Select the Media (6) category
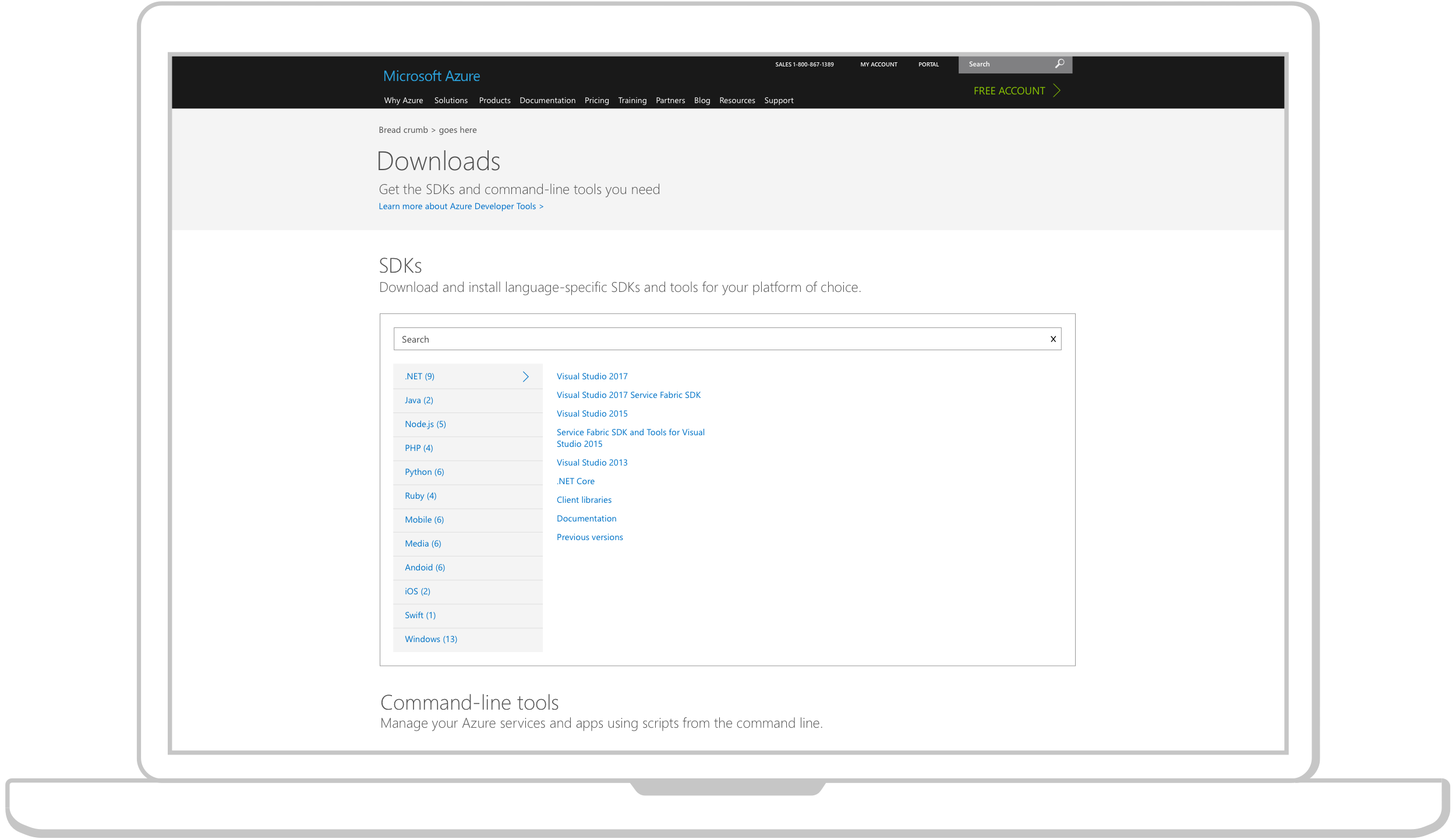The width and height of the screenshot is (1456, 839). (468, 544)
